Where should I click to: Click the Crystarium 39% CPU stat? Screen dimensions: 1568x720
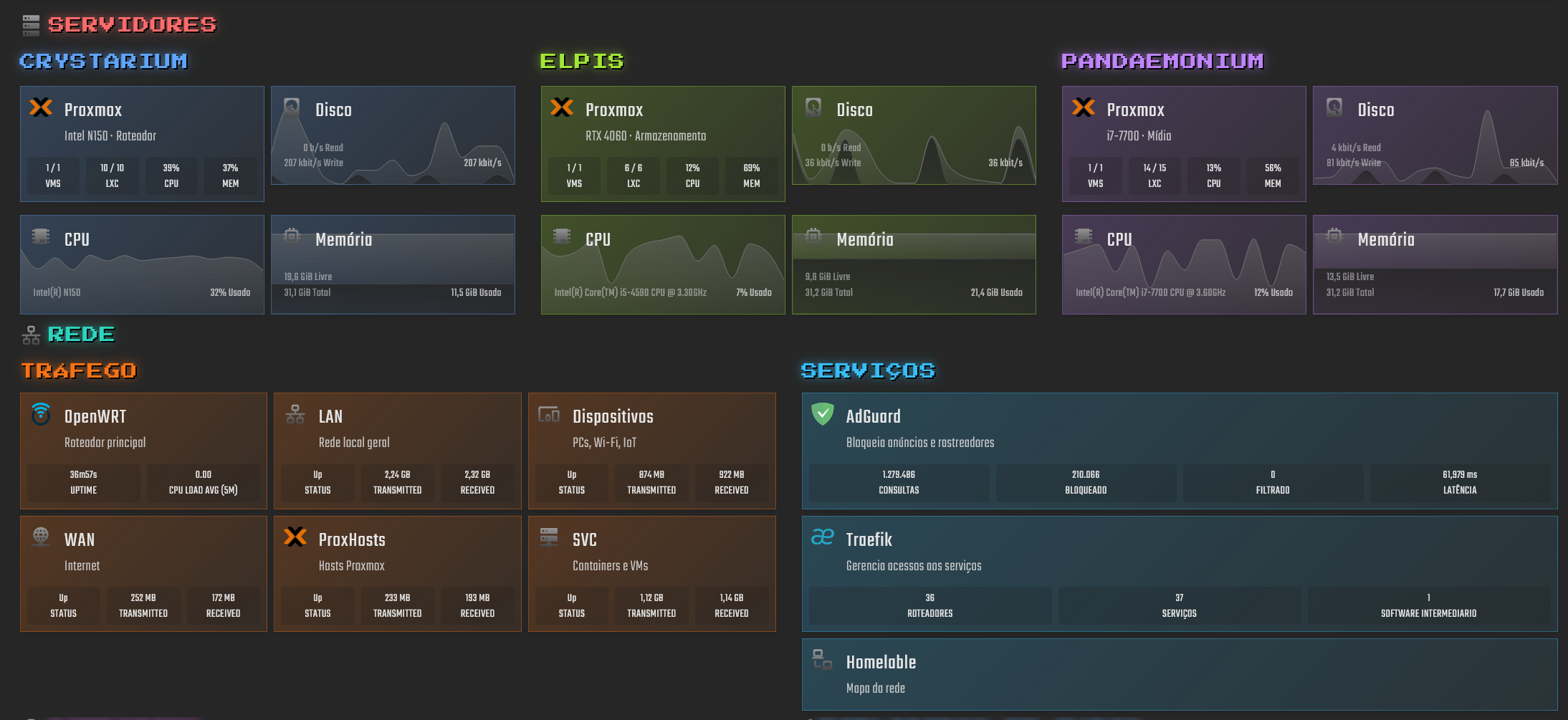[171, 176]
